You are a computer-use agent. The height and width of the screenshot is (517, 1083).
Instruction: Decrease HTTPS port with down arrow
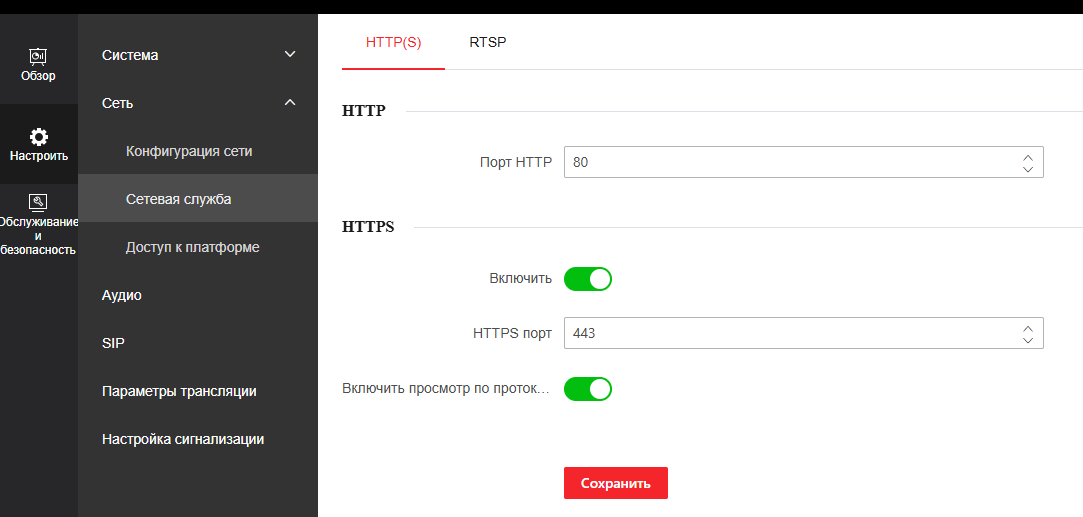tap(1027, 340)
